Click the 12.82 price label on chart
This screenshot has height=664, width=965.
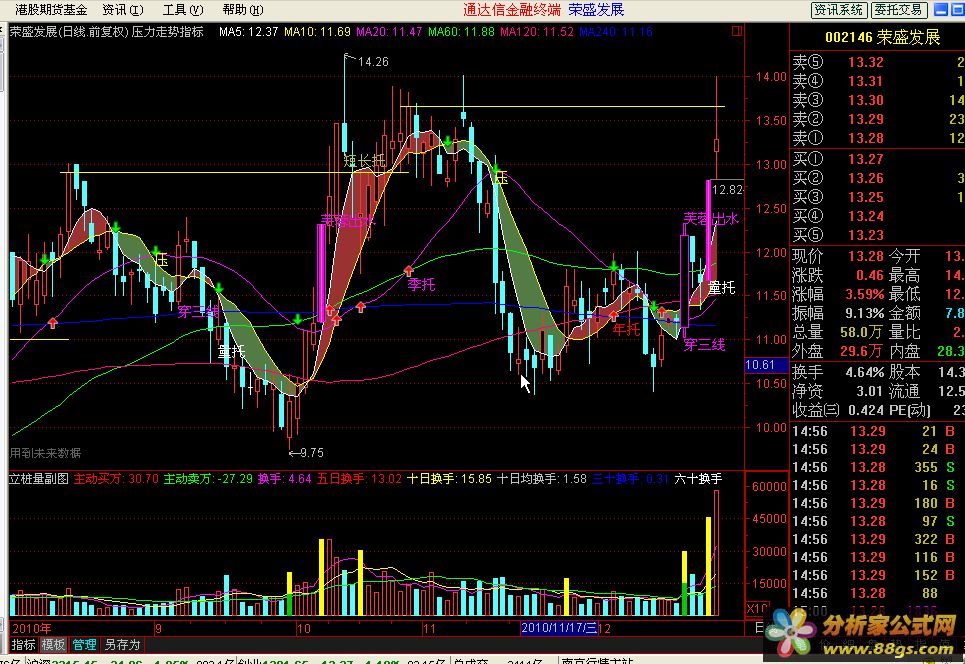(x=727, y=190)
